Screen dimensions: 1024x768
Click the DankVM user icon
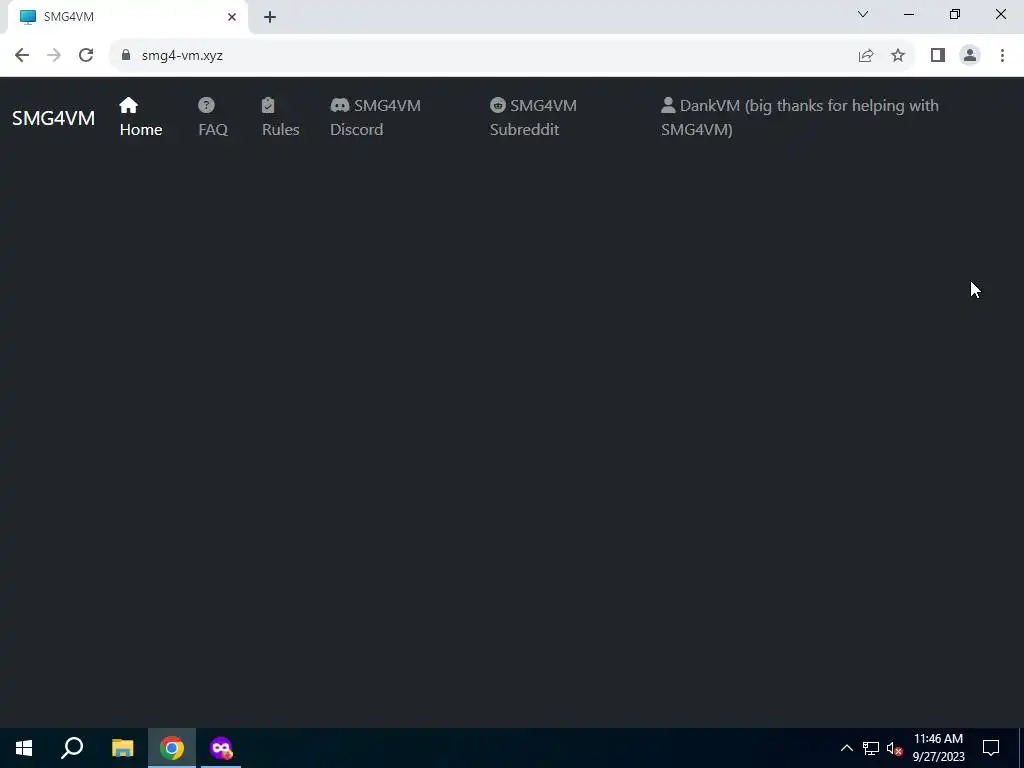[668, 105]
